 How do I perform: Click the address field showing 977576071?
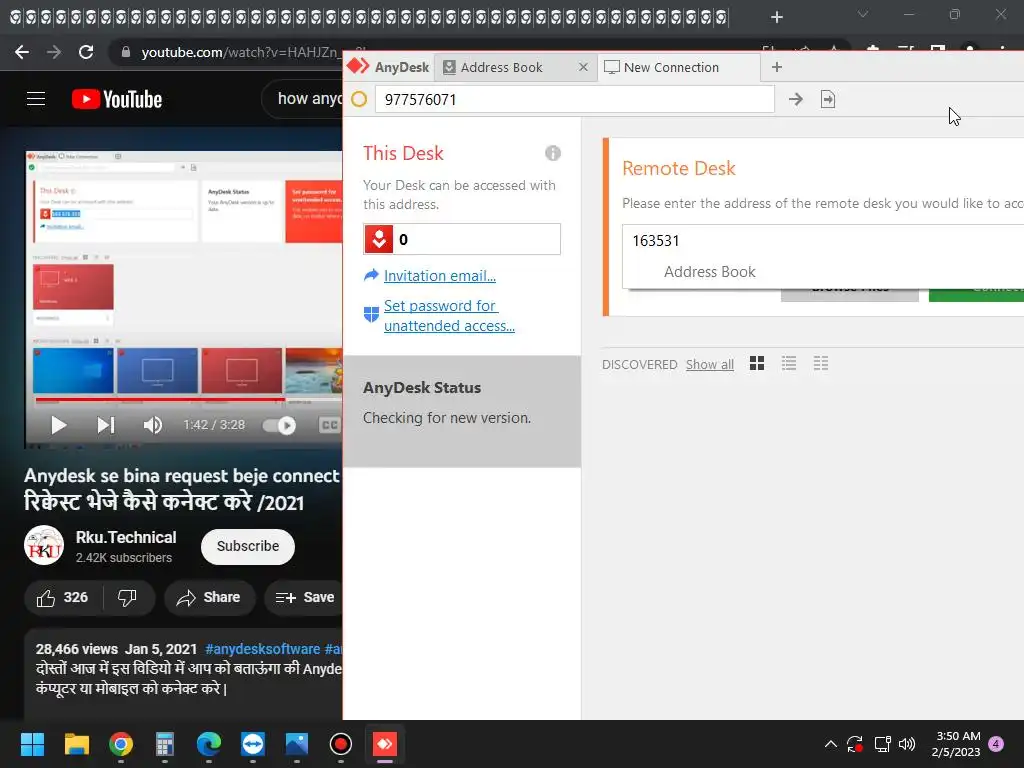(x=575, y=99)
